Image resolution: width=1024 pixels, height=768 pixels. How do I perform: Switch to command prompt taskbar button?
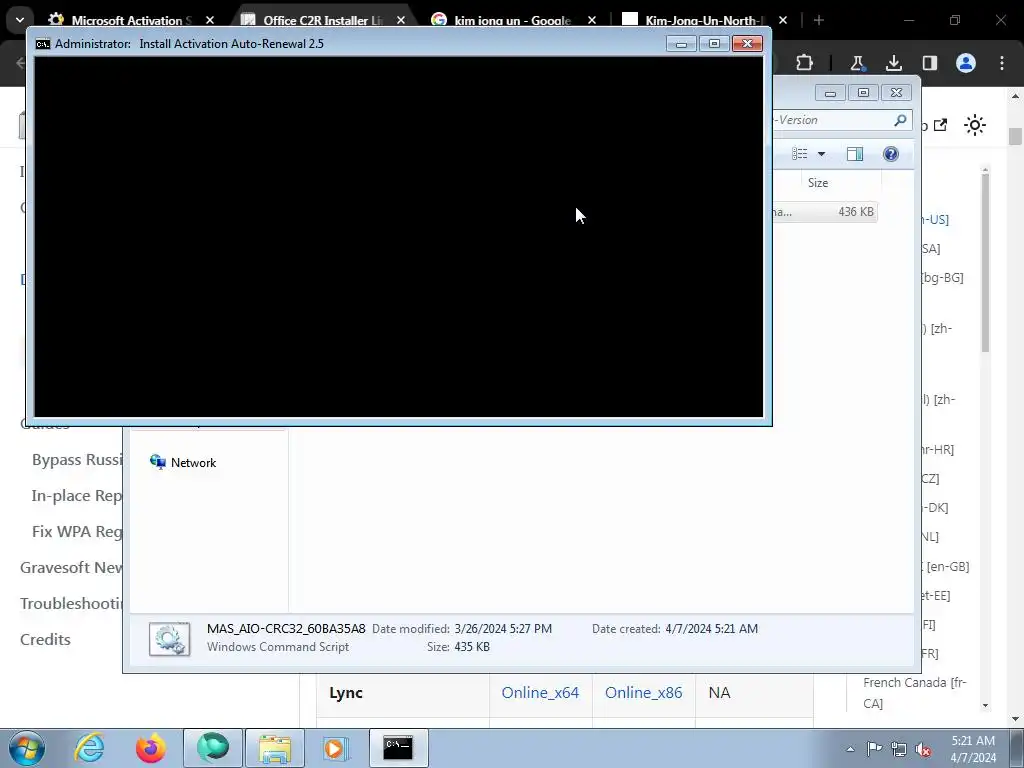[398, 748]
